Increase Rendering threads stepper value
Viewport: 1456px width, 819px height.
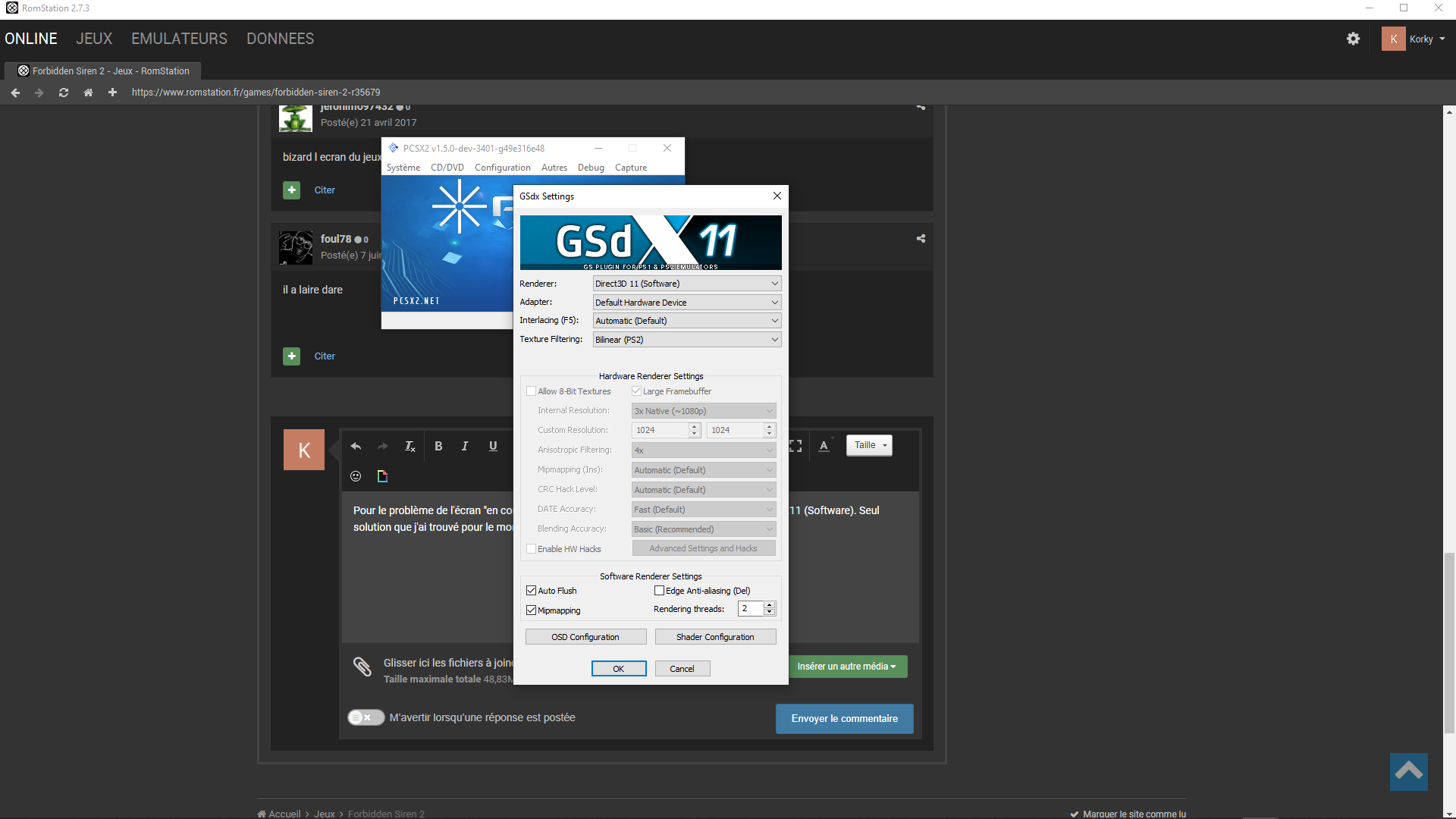tap(770, 605)
